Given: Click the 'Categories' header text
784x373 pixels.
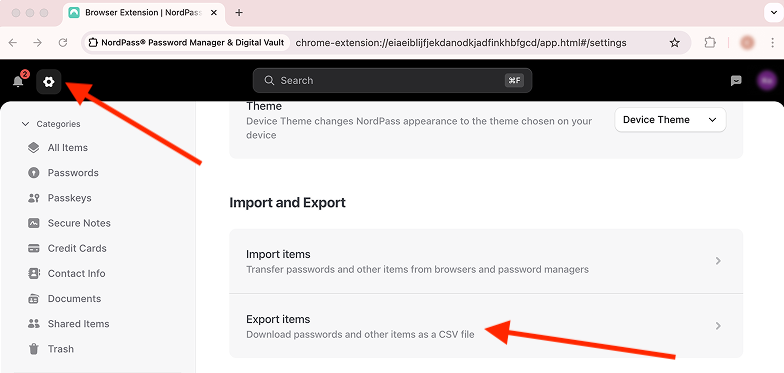Looking at the screenshot, I should (x=58, y=124).
